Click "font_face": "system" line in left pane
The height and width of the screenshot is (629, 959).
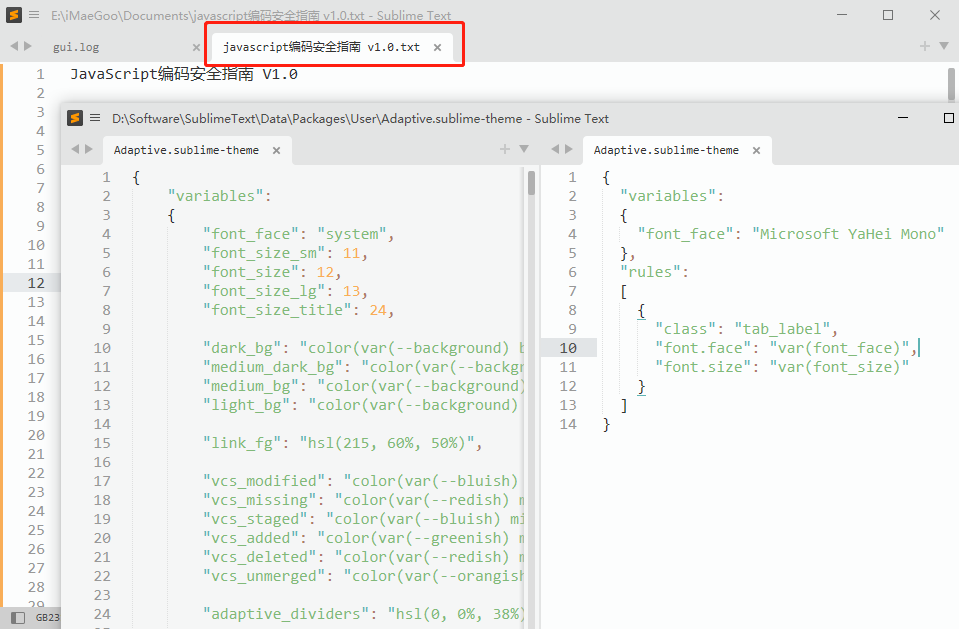point(298,234)
